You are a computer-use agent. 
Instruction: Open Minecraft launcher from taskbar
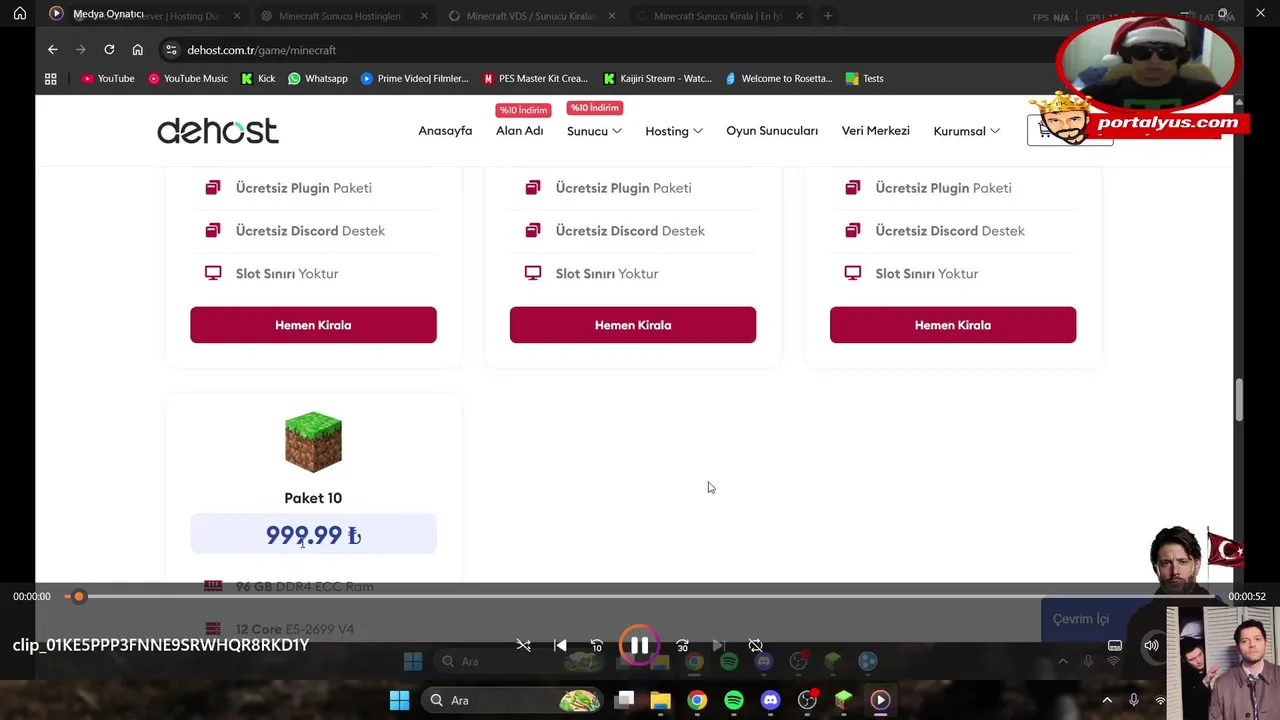(844, 700)
